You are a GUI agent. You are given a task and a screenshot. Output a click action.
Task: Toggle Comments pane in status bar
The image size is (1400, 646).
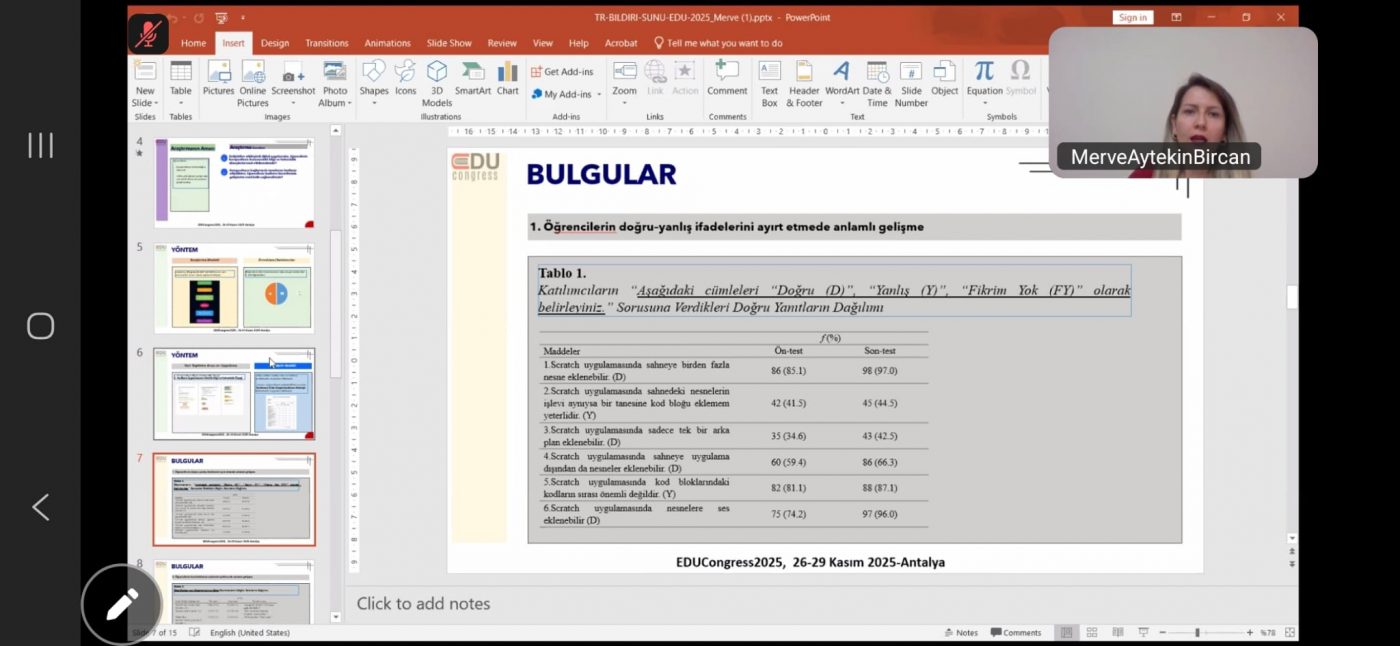(x=1016, y=633)
